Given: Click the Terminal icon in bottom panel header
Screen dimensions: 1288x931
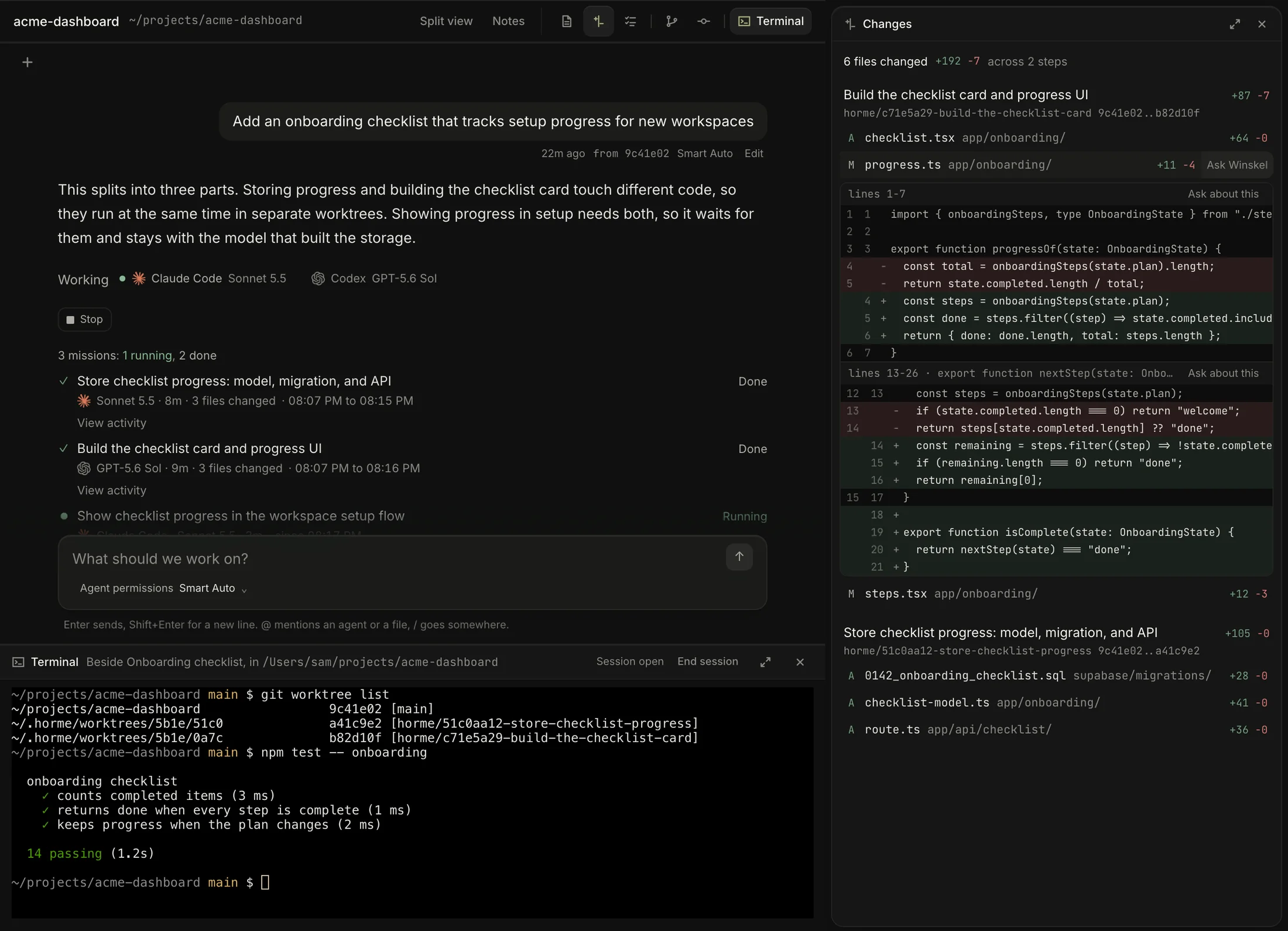Looking at the screenshot, I should point(19,662).
